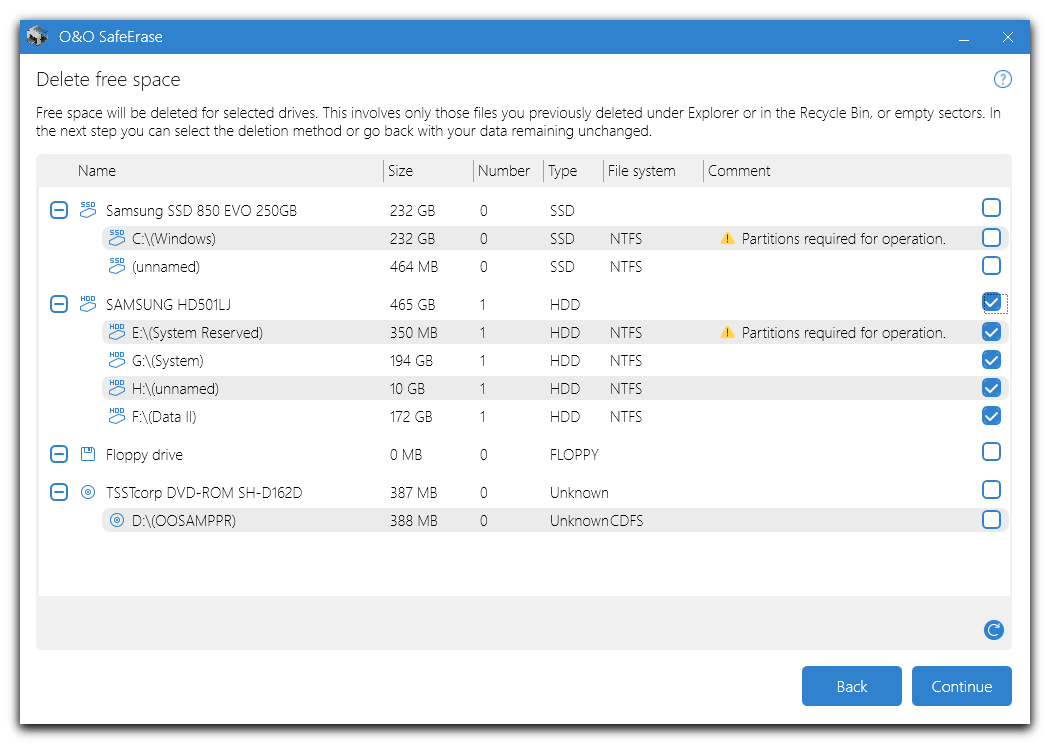The width and height of the screenshot is (1050, 744).
Task: Enable the C:\(Windows) partition checkbox
Action: pyautogui.click(x=991, y=238)
